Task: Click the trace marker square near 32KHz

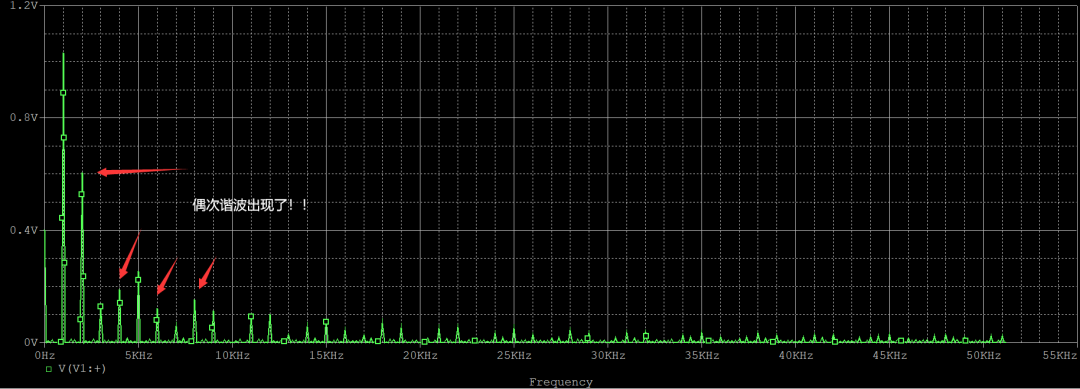Action: coord(645,336)
